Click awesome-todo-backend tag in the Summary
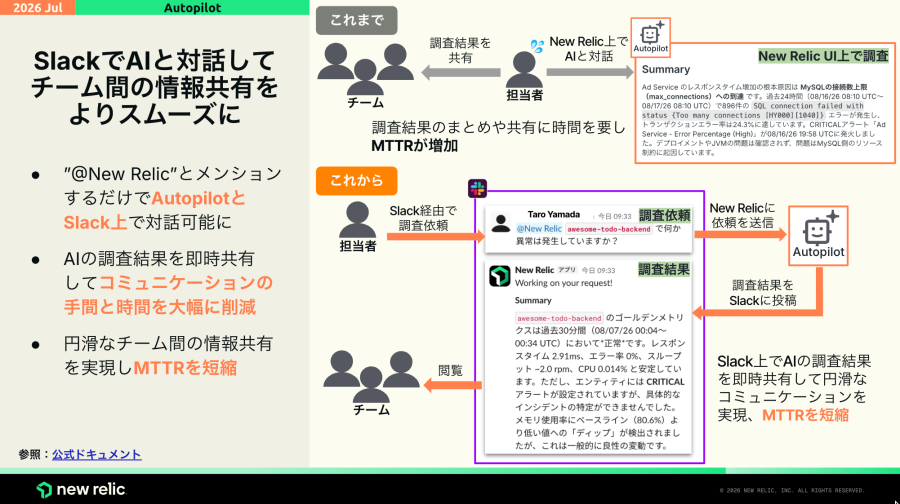Screen dimensions: 900x504 pos(558,318)
